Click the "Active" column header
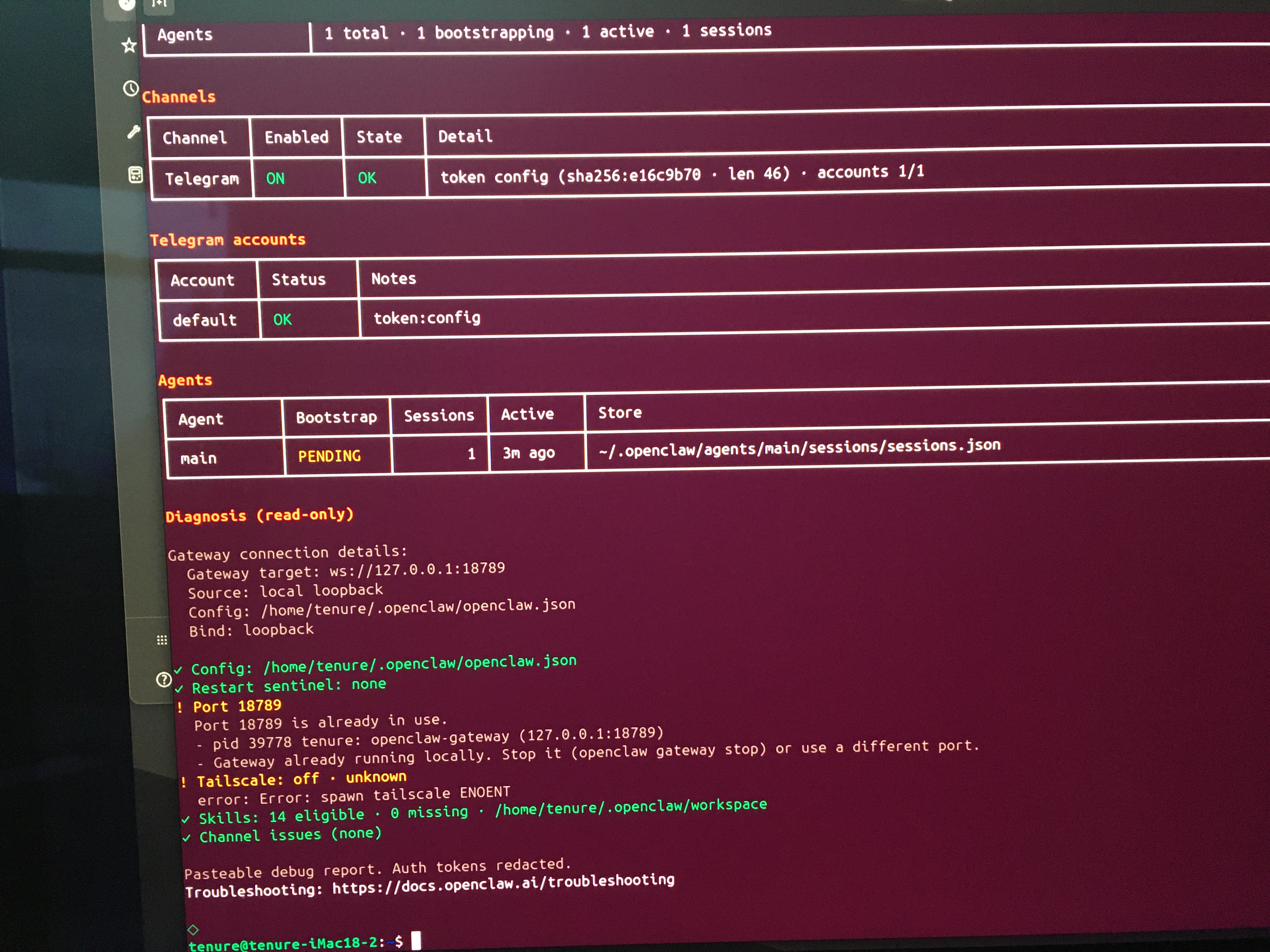The height and width of the screenshot is (952, 1270). (x=527, y=414)
